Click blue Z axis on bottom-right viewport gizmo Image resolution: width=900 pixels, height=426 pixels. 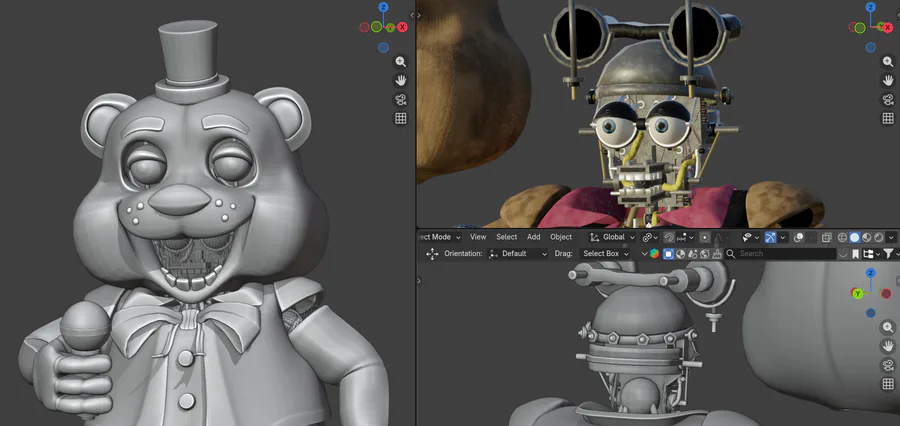[871, 273]
